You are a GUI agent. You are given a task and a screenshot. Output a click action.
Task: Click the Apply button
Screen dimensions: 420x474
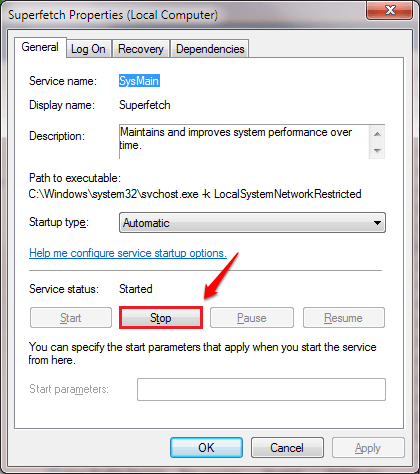368,448
